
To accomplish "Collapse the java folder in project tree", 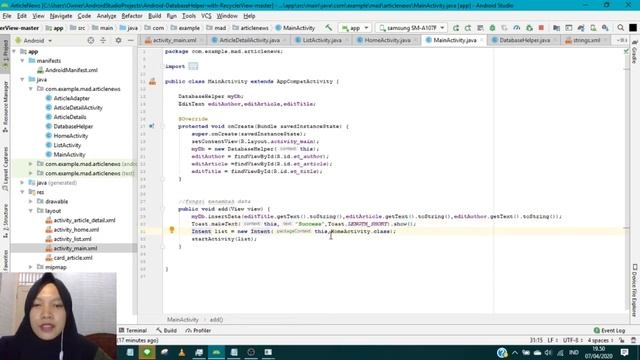I will coord(22,79).
